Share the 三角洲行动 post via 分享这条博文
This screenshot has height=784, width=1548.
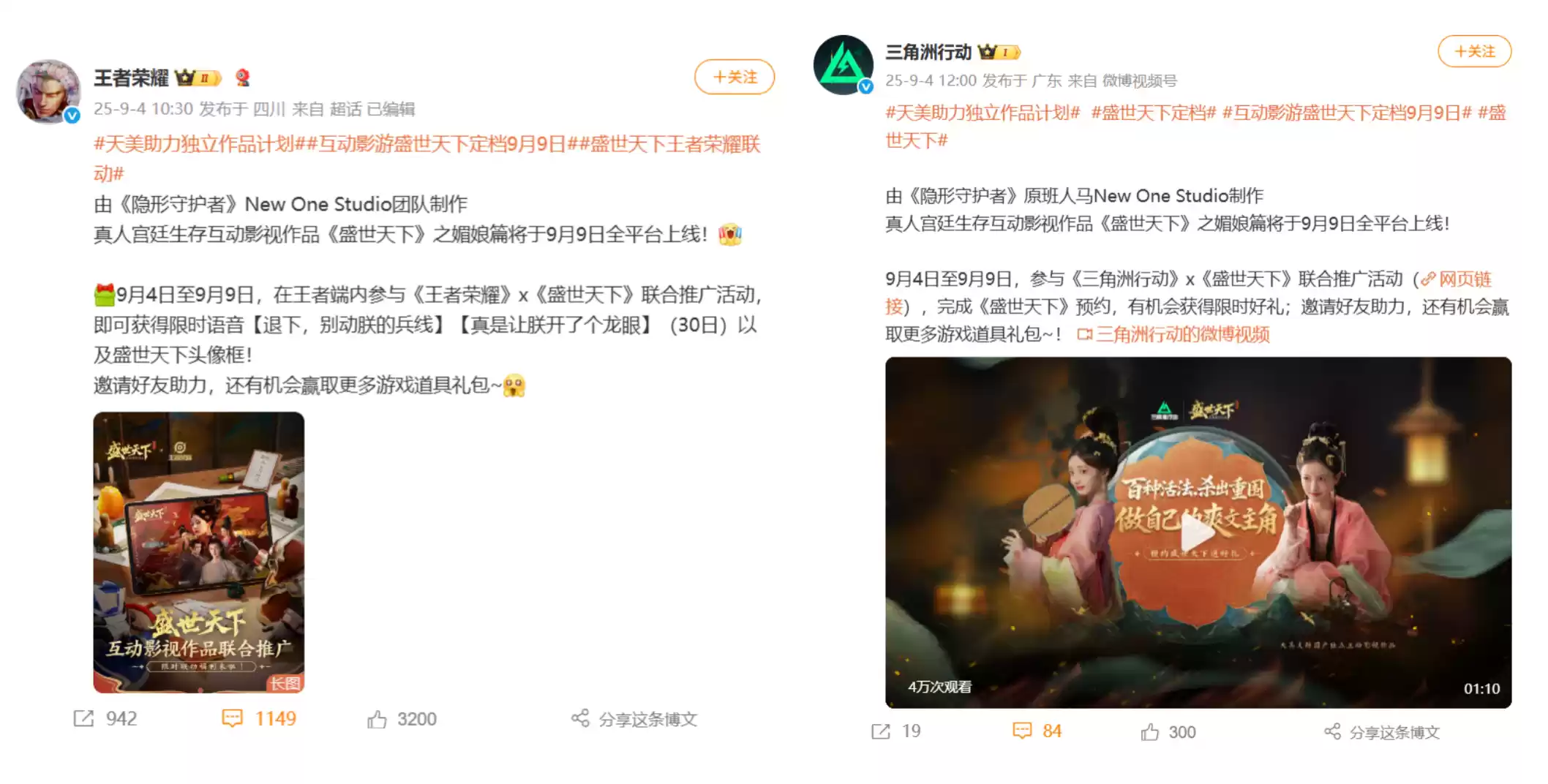[1382, 732]
